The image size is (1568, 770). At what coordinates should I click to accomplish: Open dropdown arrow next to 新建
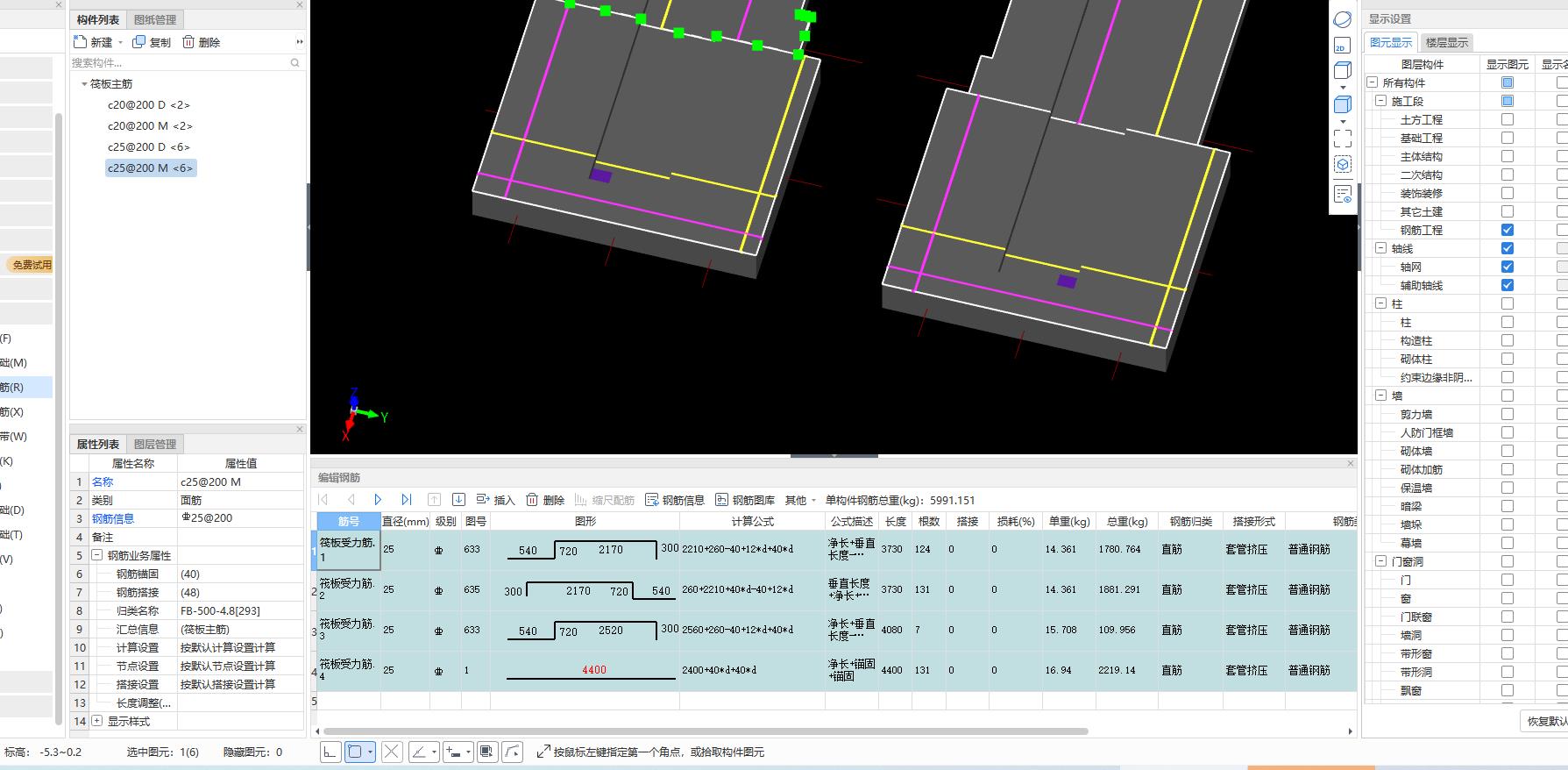120,43
